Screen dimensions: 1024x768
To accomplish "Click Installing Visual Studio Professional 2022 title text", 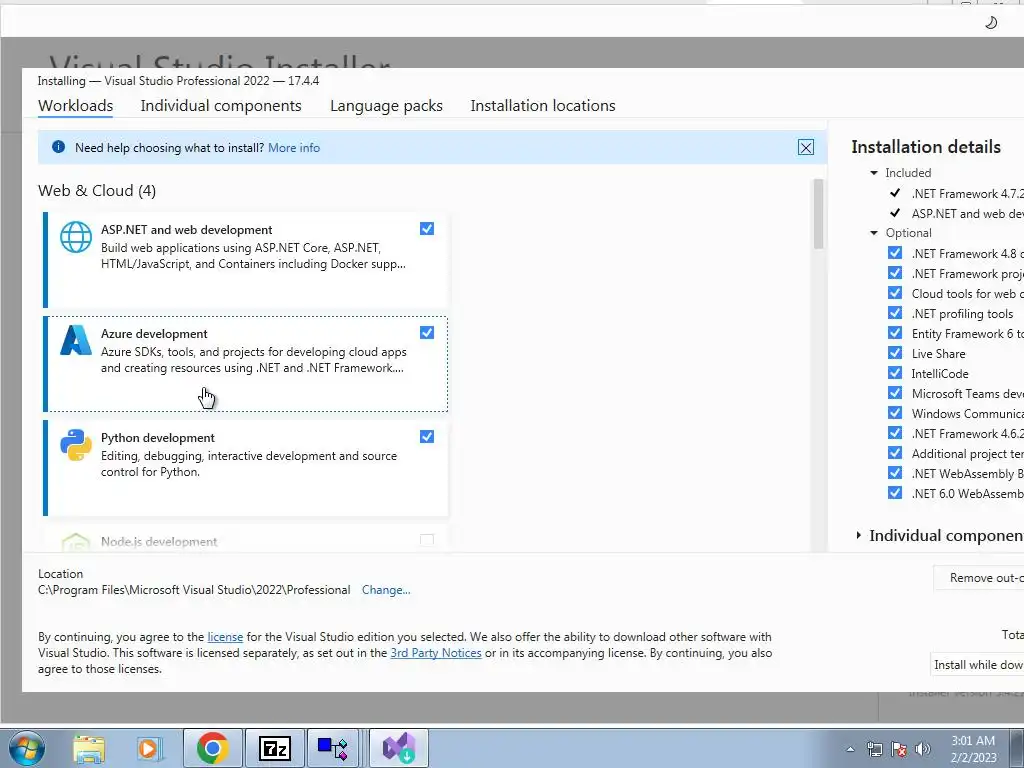I will click(x=178, y=81).
